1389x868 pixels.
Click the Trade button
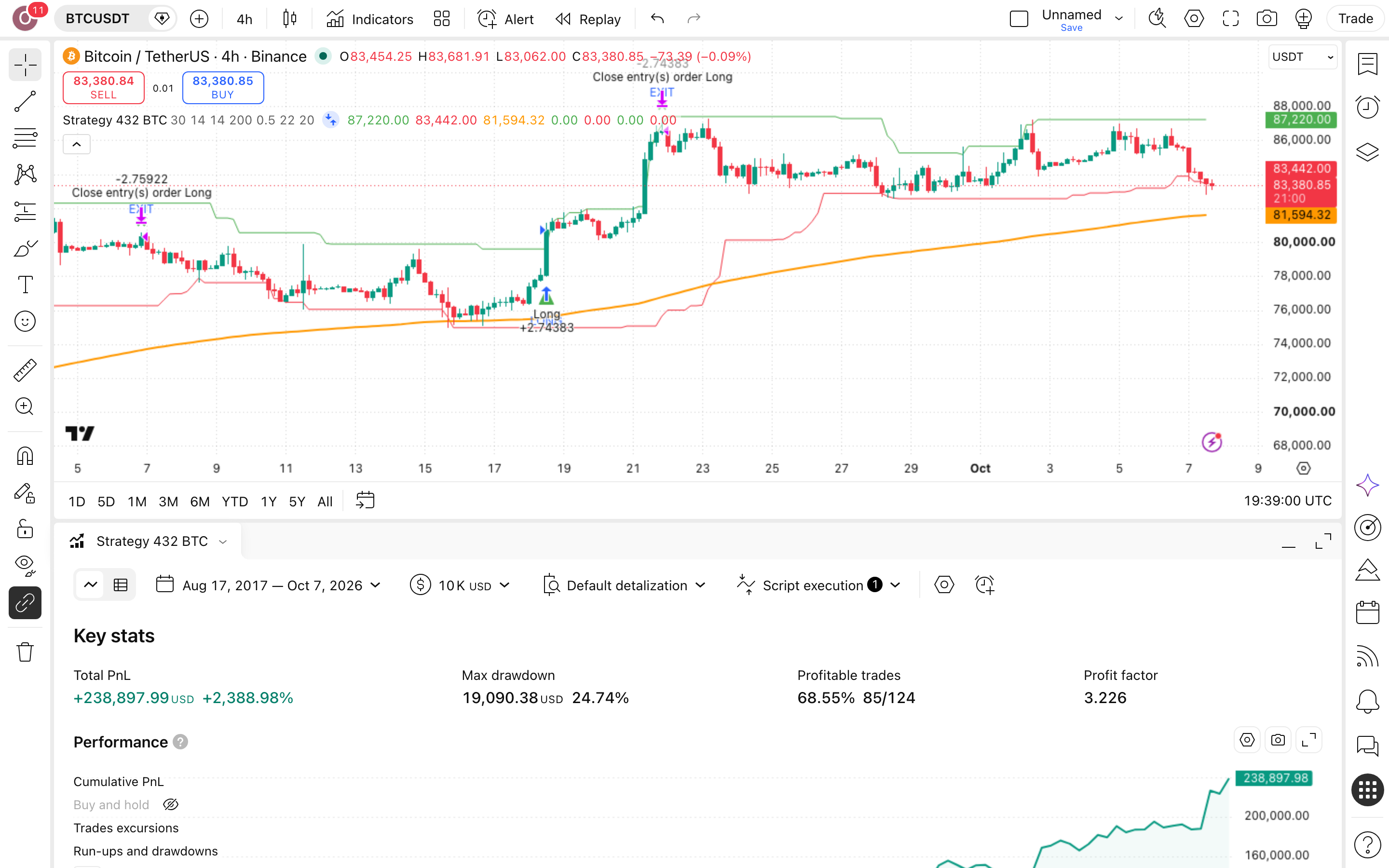click(1355, 19)
